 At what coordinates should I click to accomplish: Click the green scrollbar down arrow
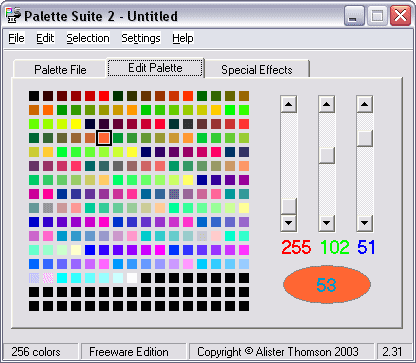pyautogui.click(x=327, y=223)
